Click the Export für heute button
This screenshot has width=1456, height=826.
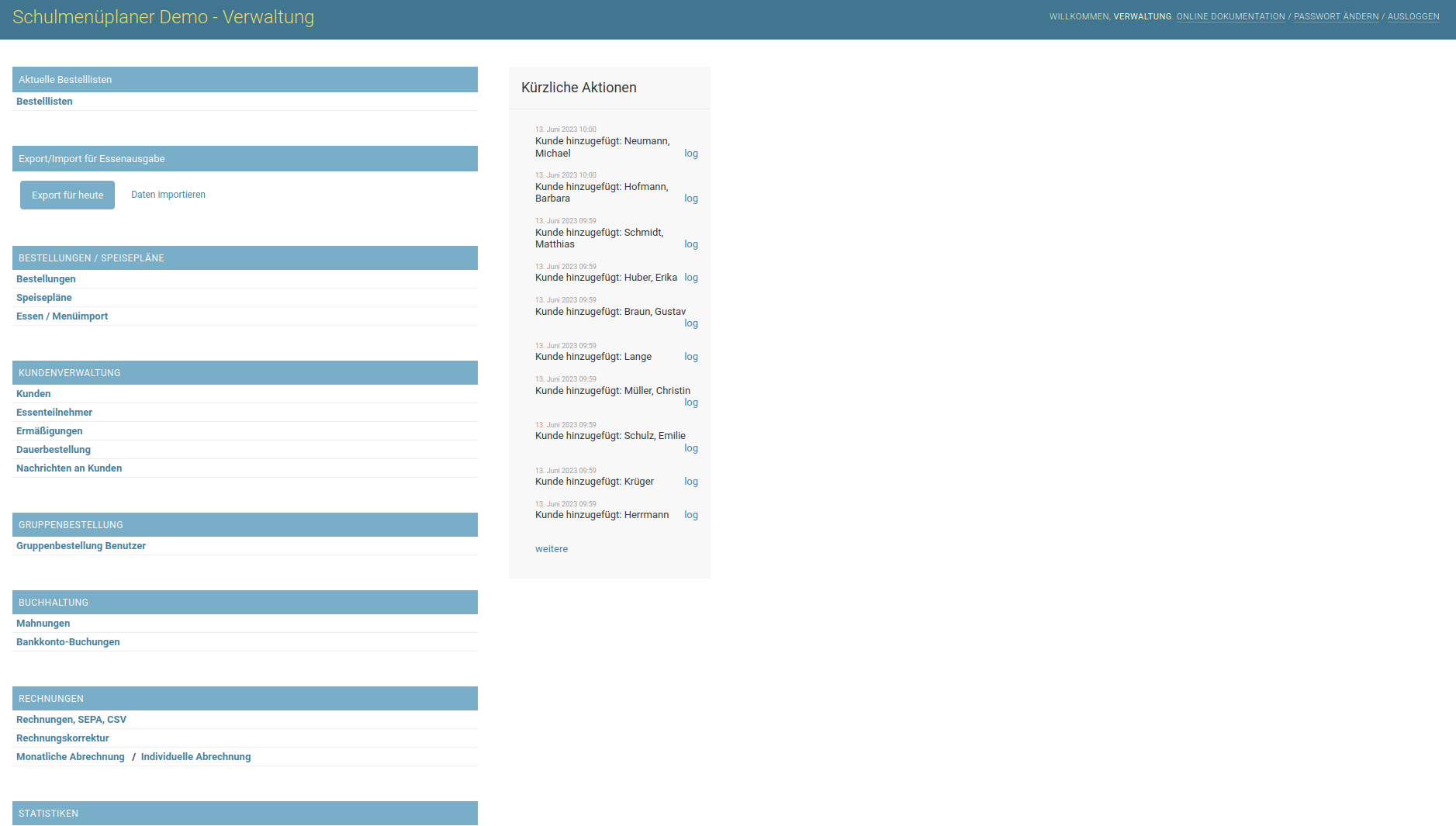point(67,195)
